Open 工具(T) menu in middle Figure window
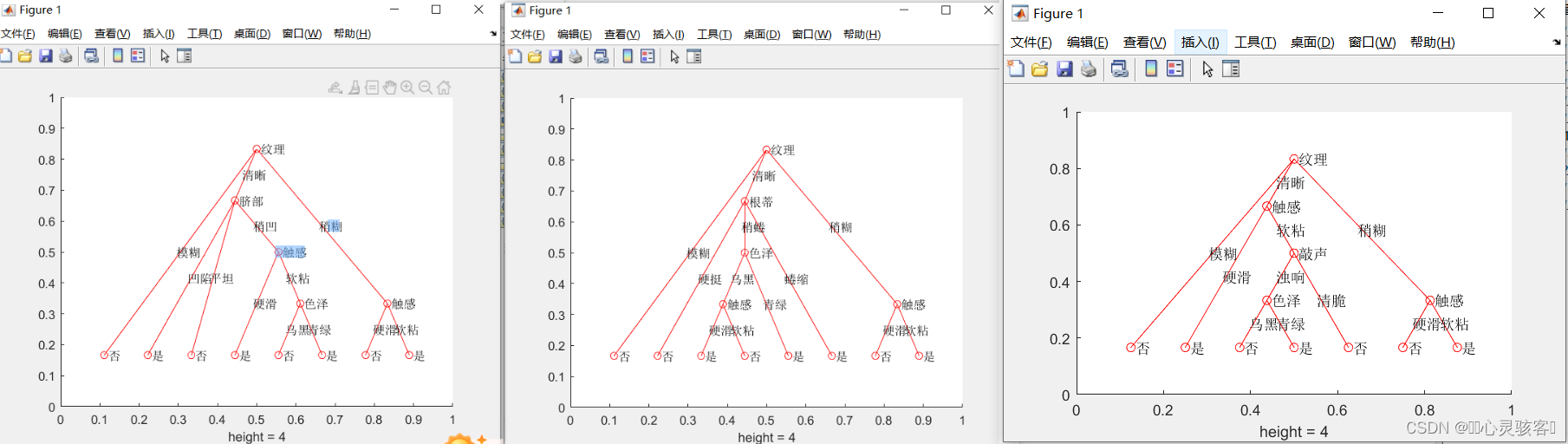Screen dimensions: 1568x444 tap(714, 35)
